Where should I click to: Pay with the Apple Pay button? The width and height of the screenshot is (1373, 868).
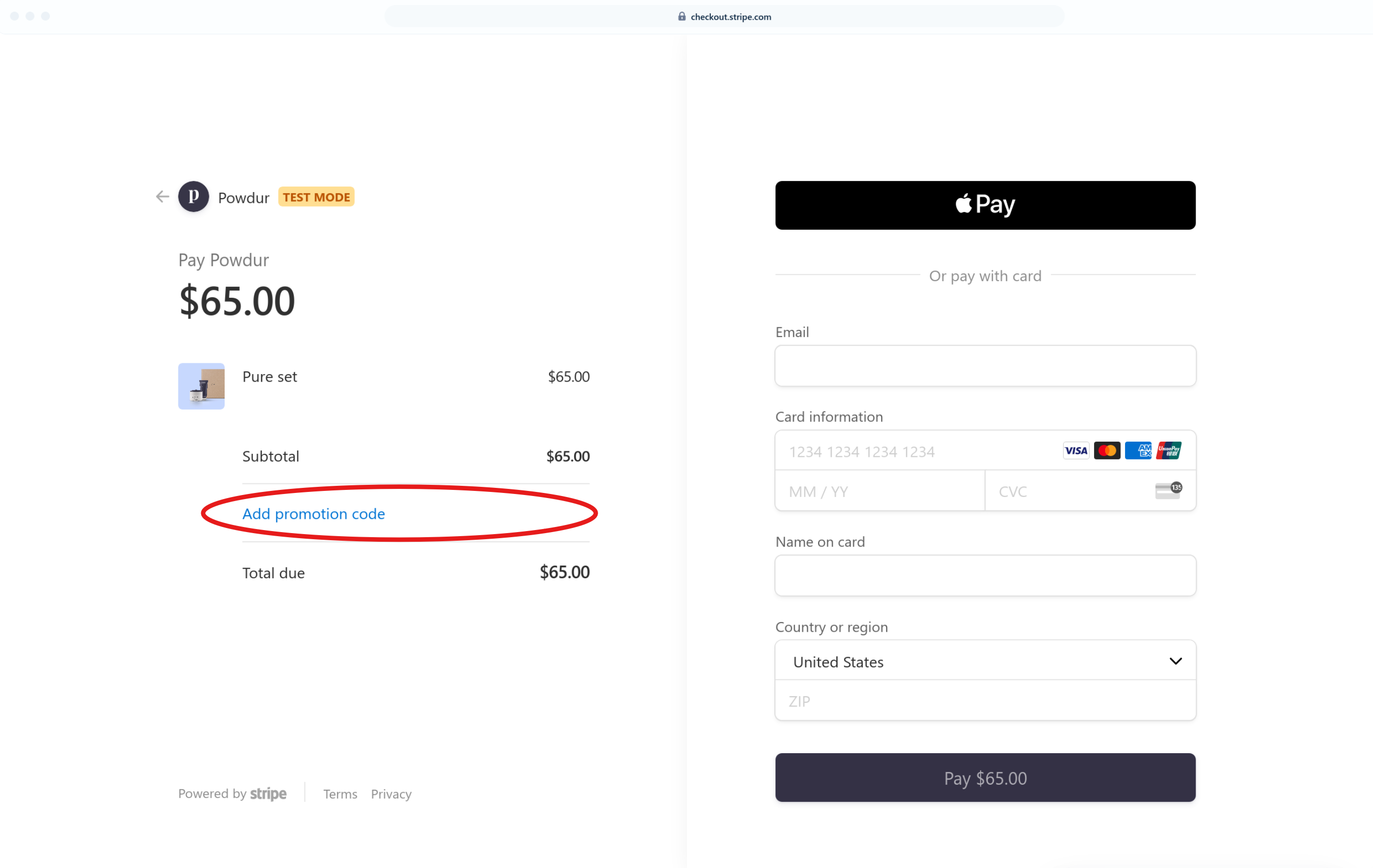pyautogui.click(x=985, y=205)
